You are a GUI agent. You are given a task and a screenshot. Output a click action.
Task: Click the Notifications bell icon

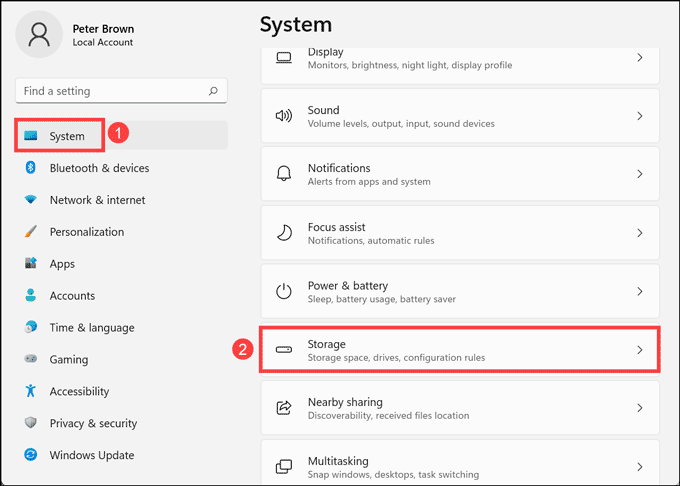(x=284, y=174)
